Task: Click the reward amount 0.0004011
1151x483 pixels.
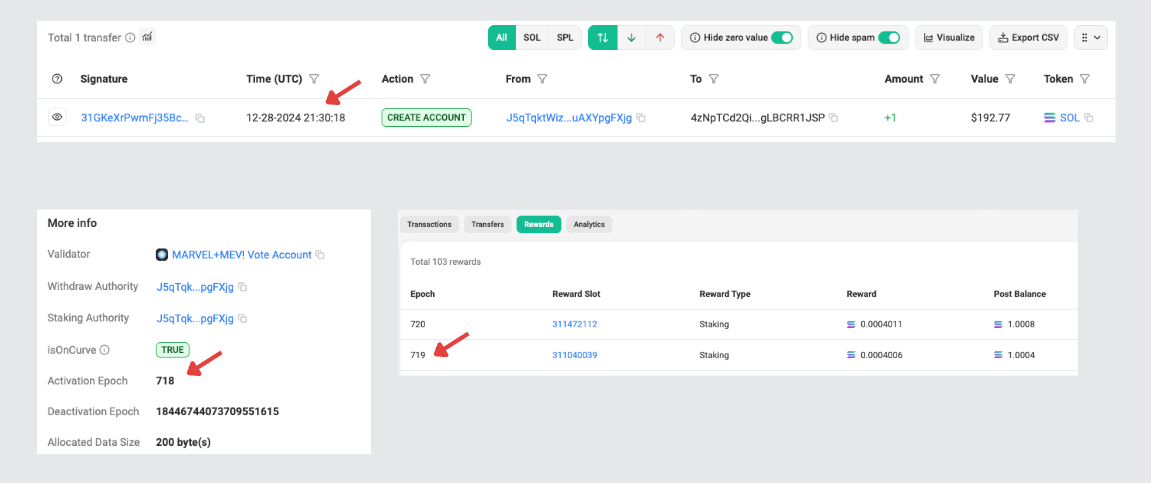Action: tap(879, 324)
